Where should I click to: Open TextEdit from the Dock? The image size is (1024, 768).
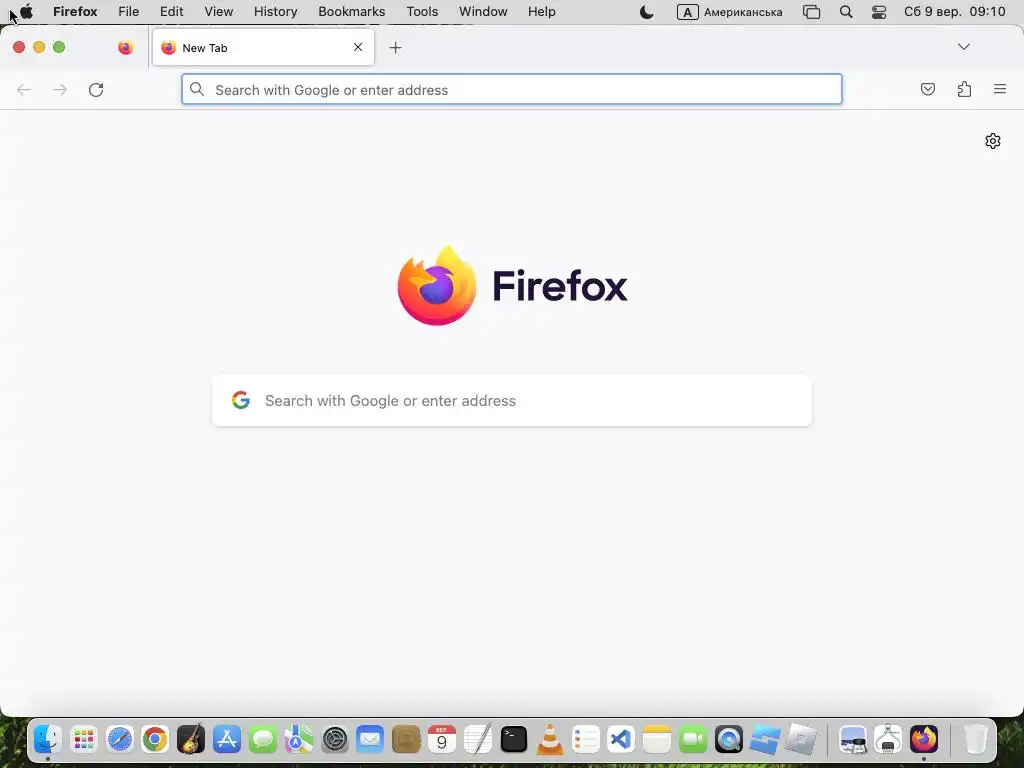tap(478, 740)
